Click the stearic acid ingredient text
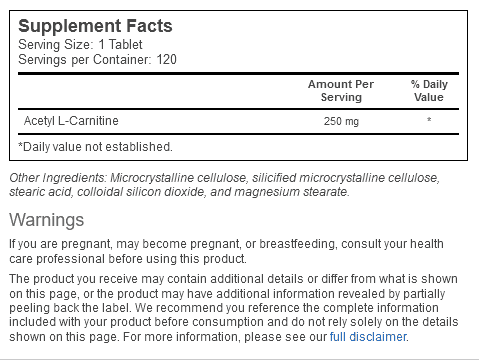The height and width of the screenshot is (360, 479). (40, 192)
